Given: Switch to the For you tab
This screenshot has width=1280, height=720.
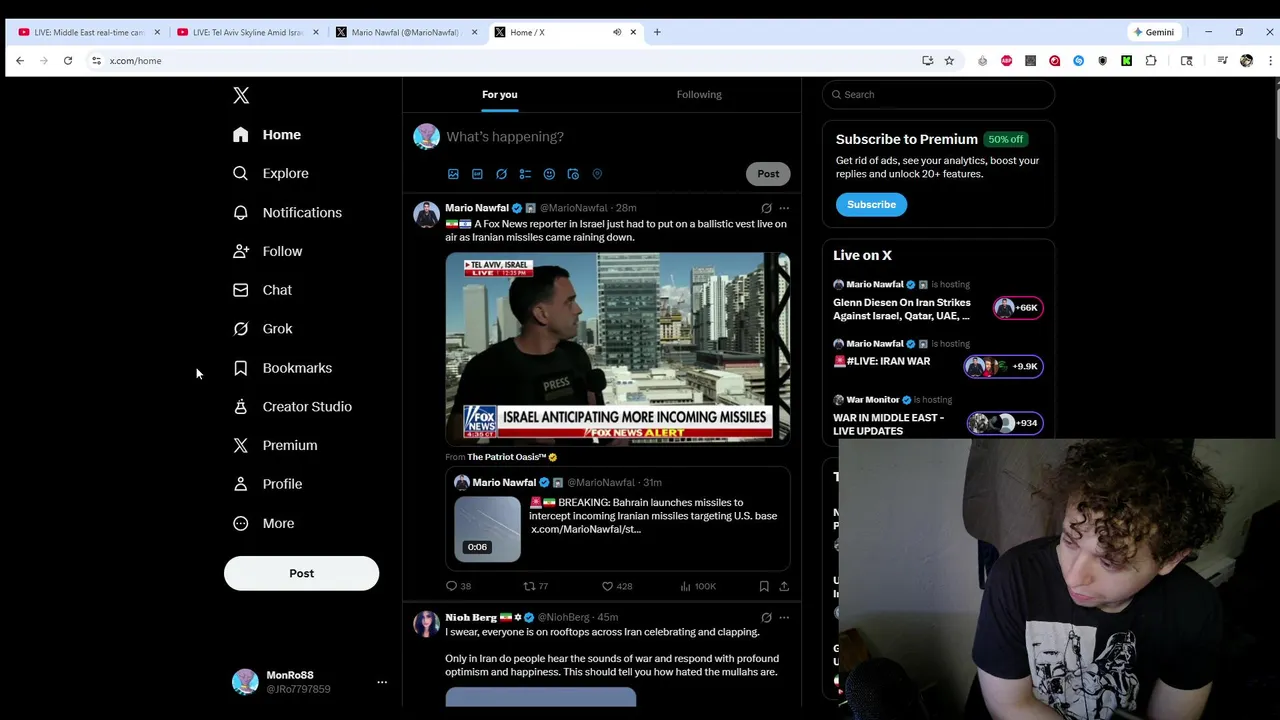Looking at the screenshot, I should (x=500, y=94).
